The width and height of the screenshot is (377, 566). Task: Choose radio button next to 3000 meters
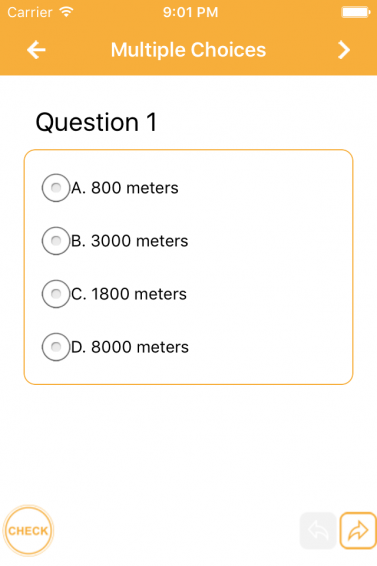click(x=56, y=241)
